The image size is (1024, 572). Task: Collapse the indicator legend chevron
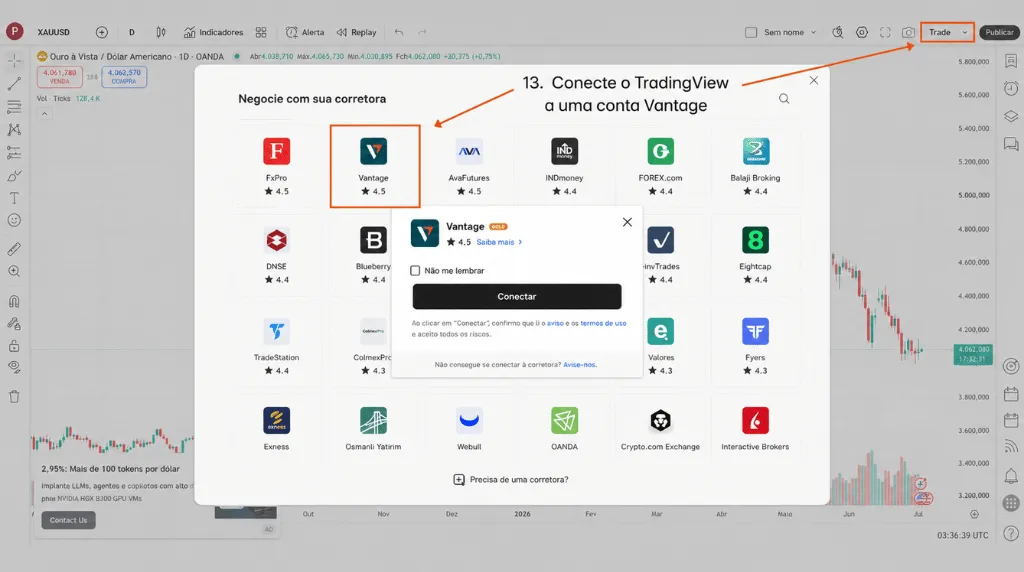coord(44,114)
